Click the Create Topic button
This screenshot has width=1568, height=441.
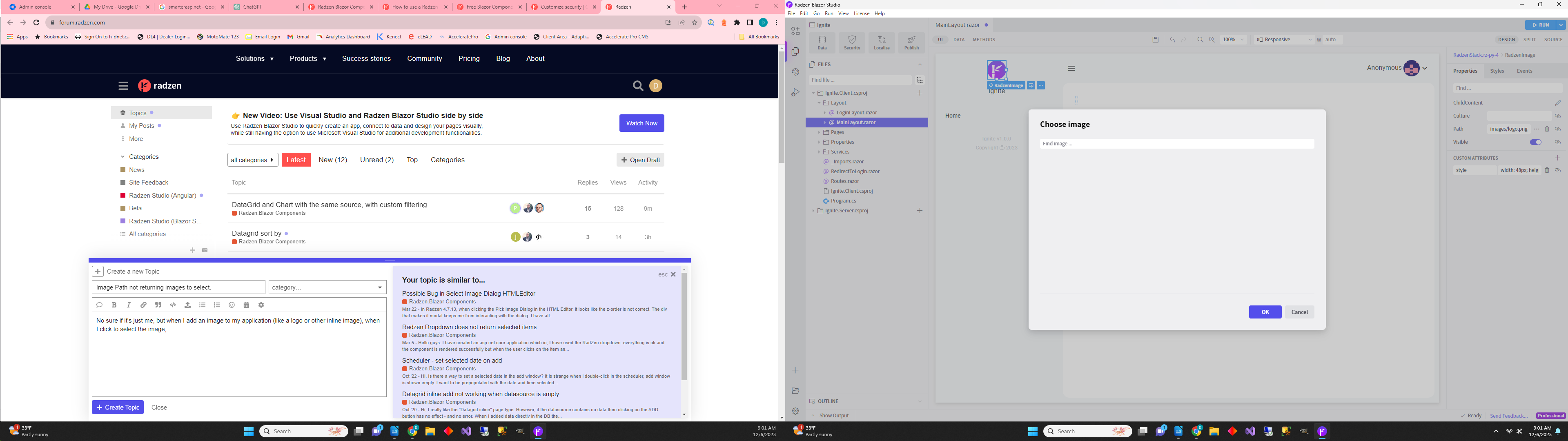(118, 408)
